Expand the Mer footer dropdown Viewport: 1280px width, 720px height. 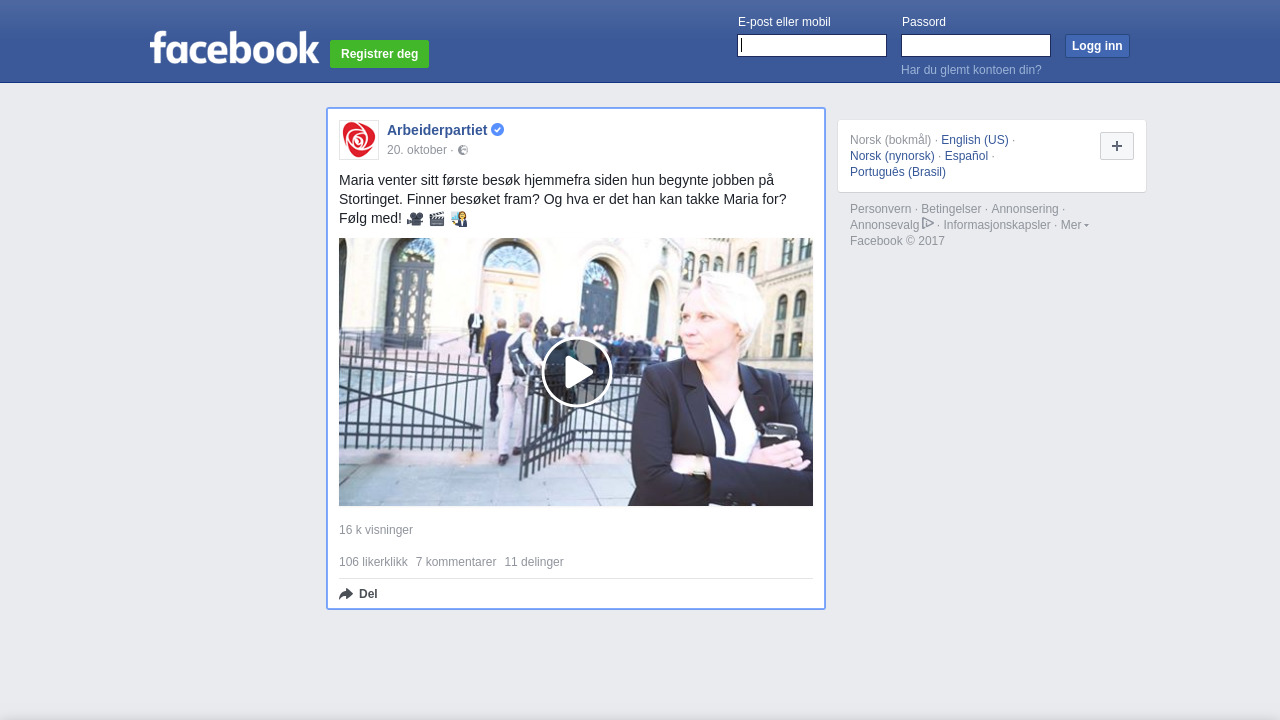[x=1075, y=225]
